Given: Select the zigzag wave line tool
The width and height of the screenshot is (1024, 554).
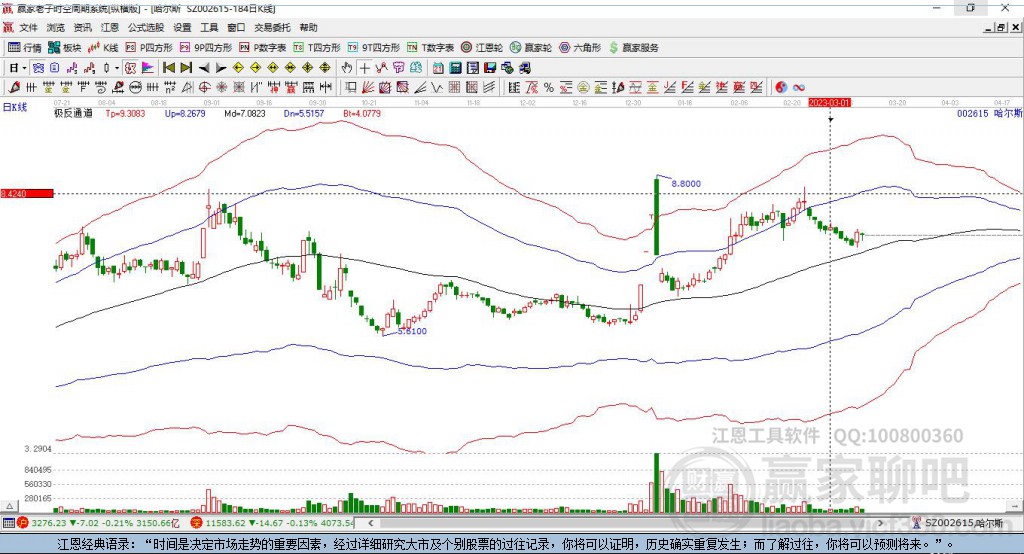Looking at the screenshot, I should coord(436,87).
